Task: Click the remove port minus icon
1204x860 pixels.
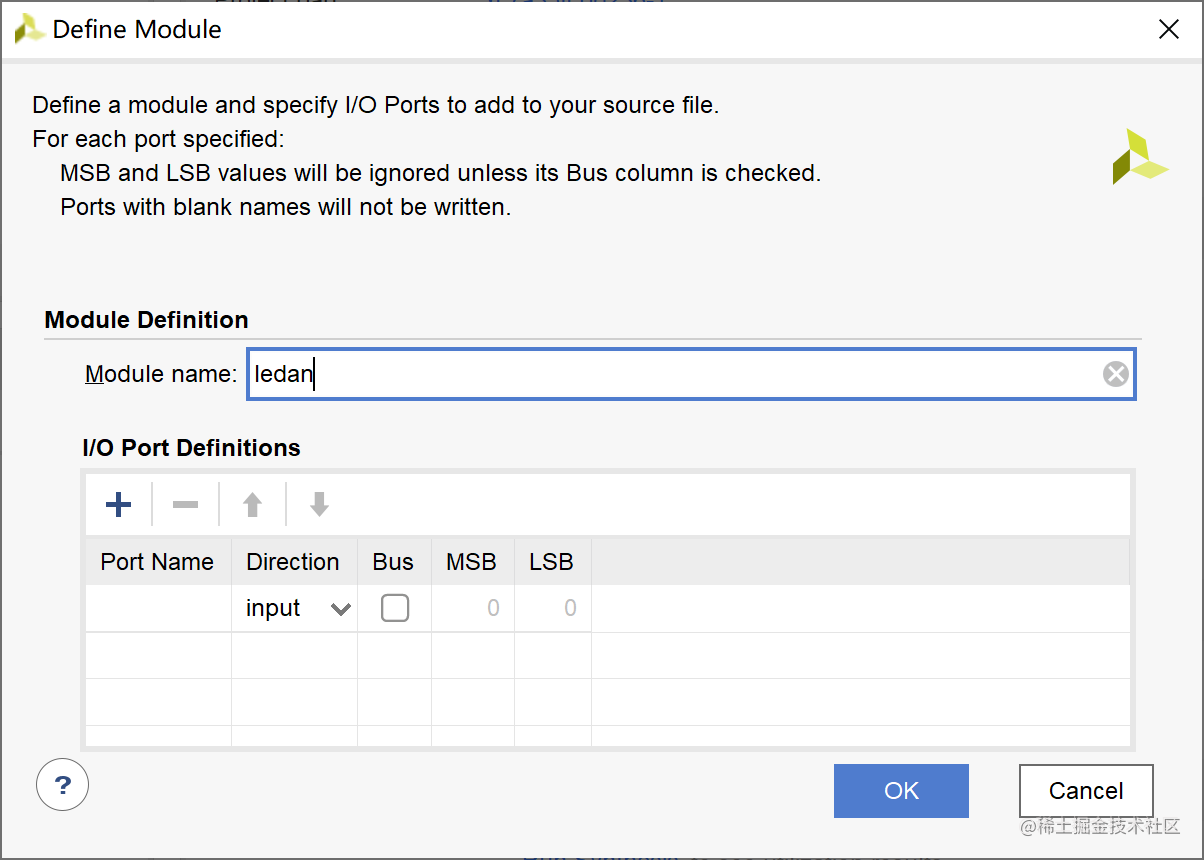Action: [185, 505]
